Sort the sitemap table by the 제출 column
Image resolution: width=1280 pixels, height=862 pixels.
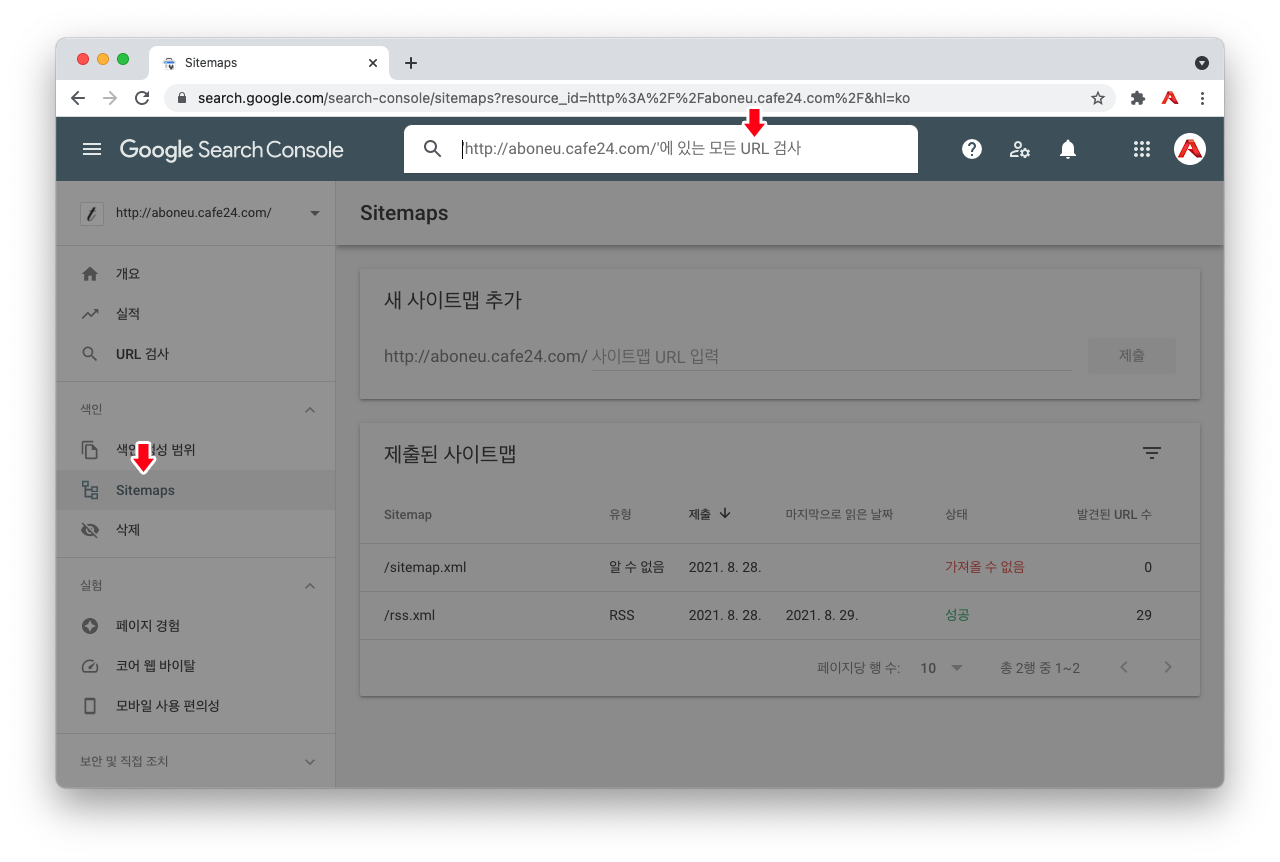[x=710, y=514]
